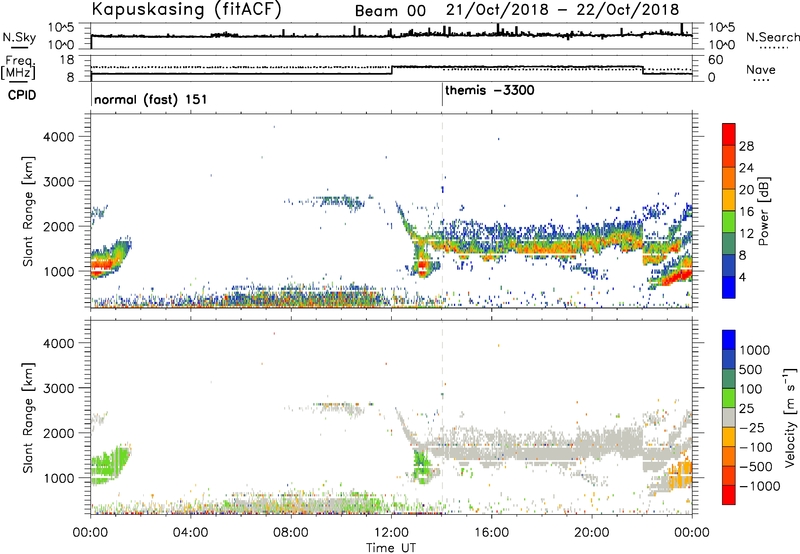Screen dimensions: 800x554
Task: Click the 16:00 time axis tick label
Action: [491, 533]
